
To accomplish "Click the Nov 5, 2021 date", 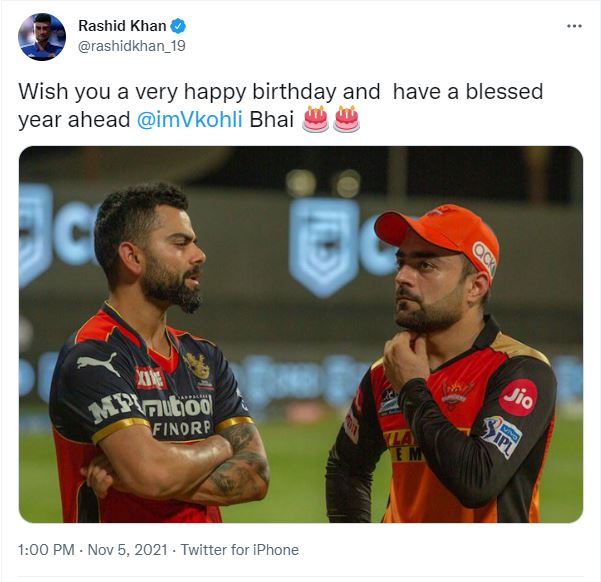I will (127, 550).
